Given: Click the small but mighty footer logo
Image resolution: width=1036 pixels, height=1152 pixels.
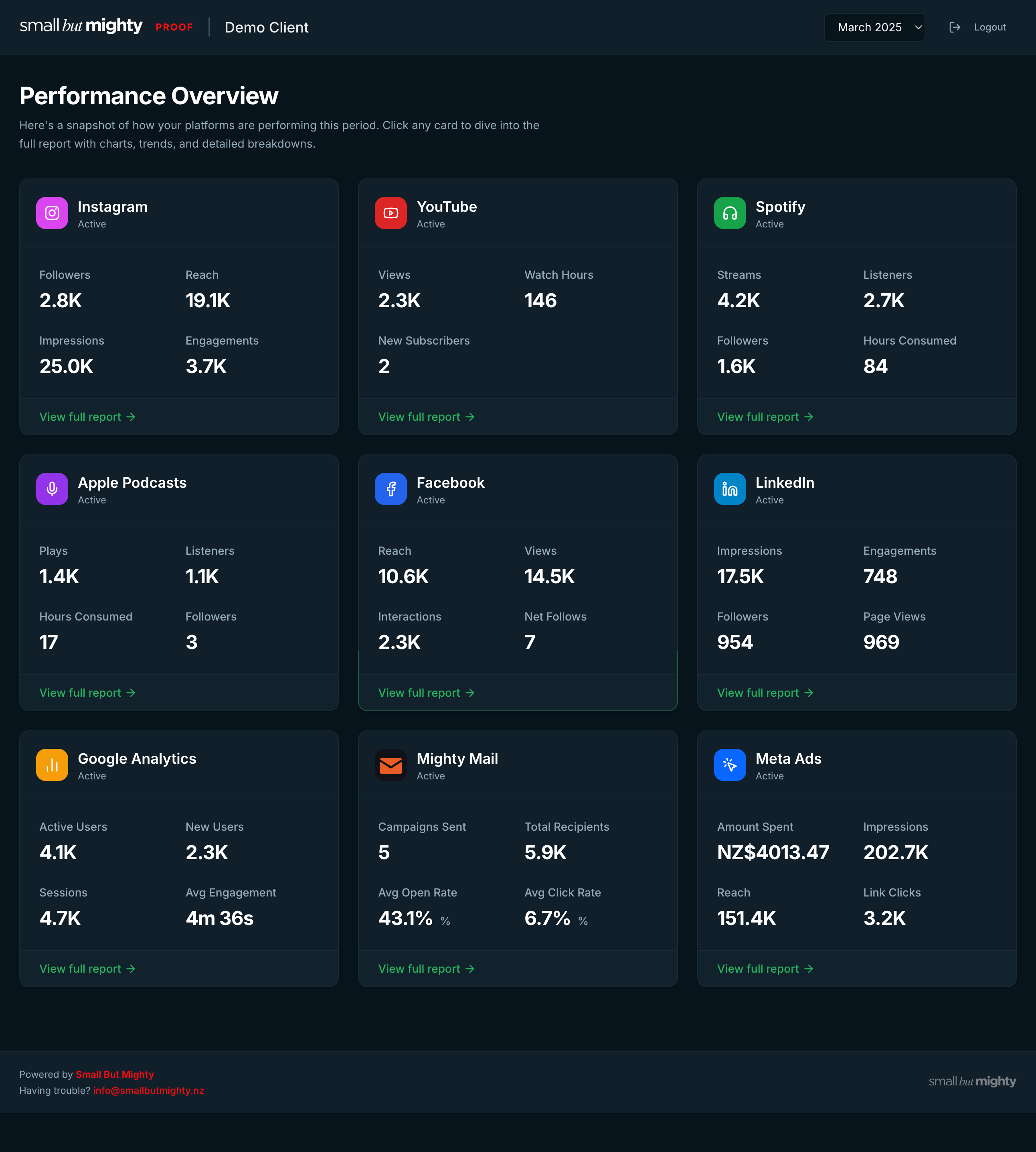Looking at the screenshot, I should click(972, 1081).
